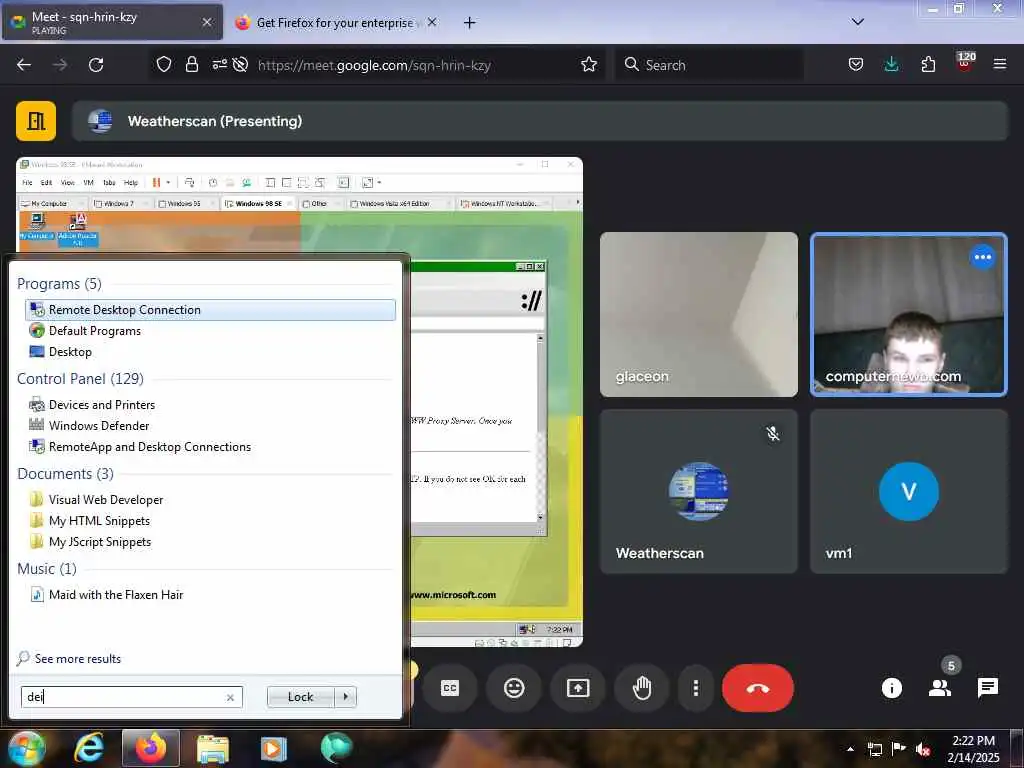Send a reaction with the emoji button

tap(514, 688)
